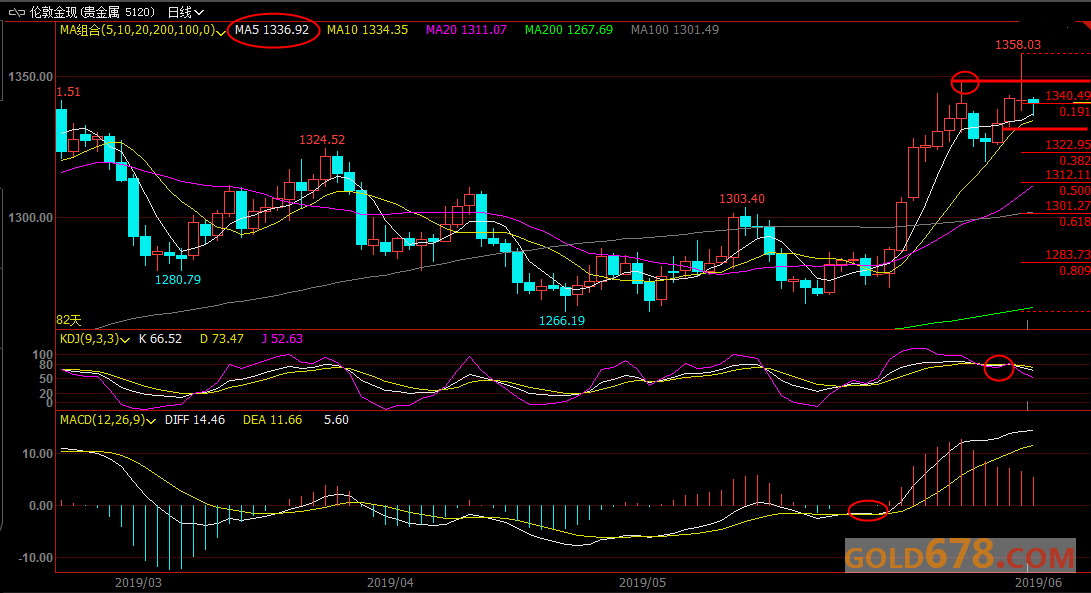
Task: Select the 0.618 Fibonacci level label
Action: [1075, 222]
